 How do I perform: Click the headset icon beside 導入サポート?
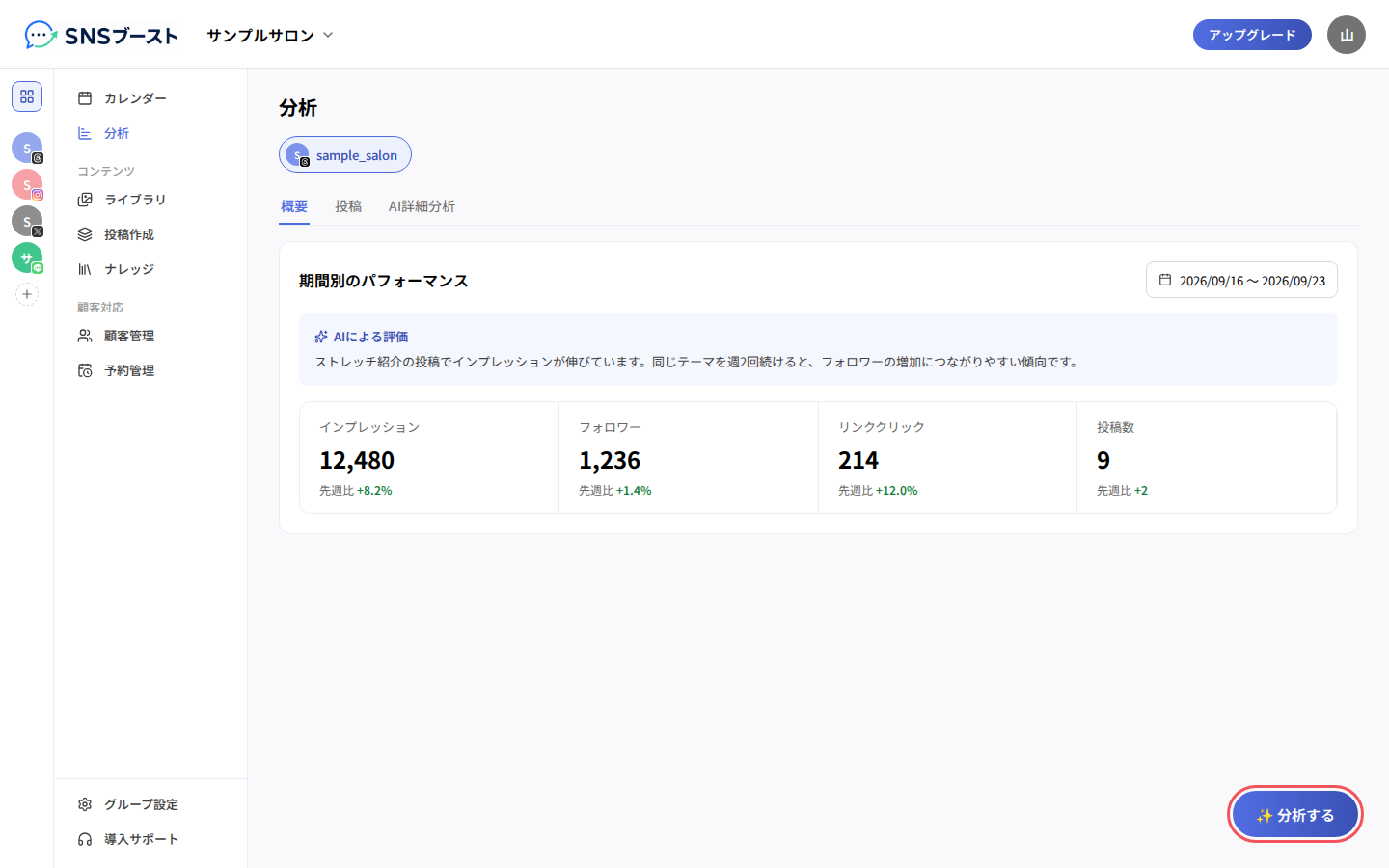click(85, 839)
